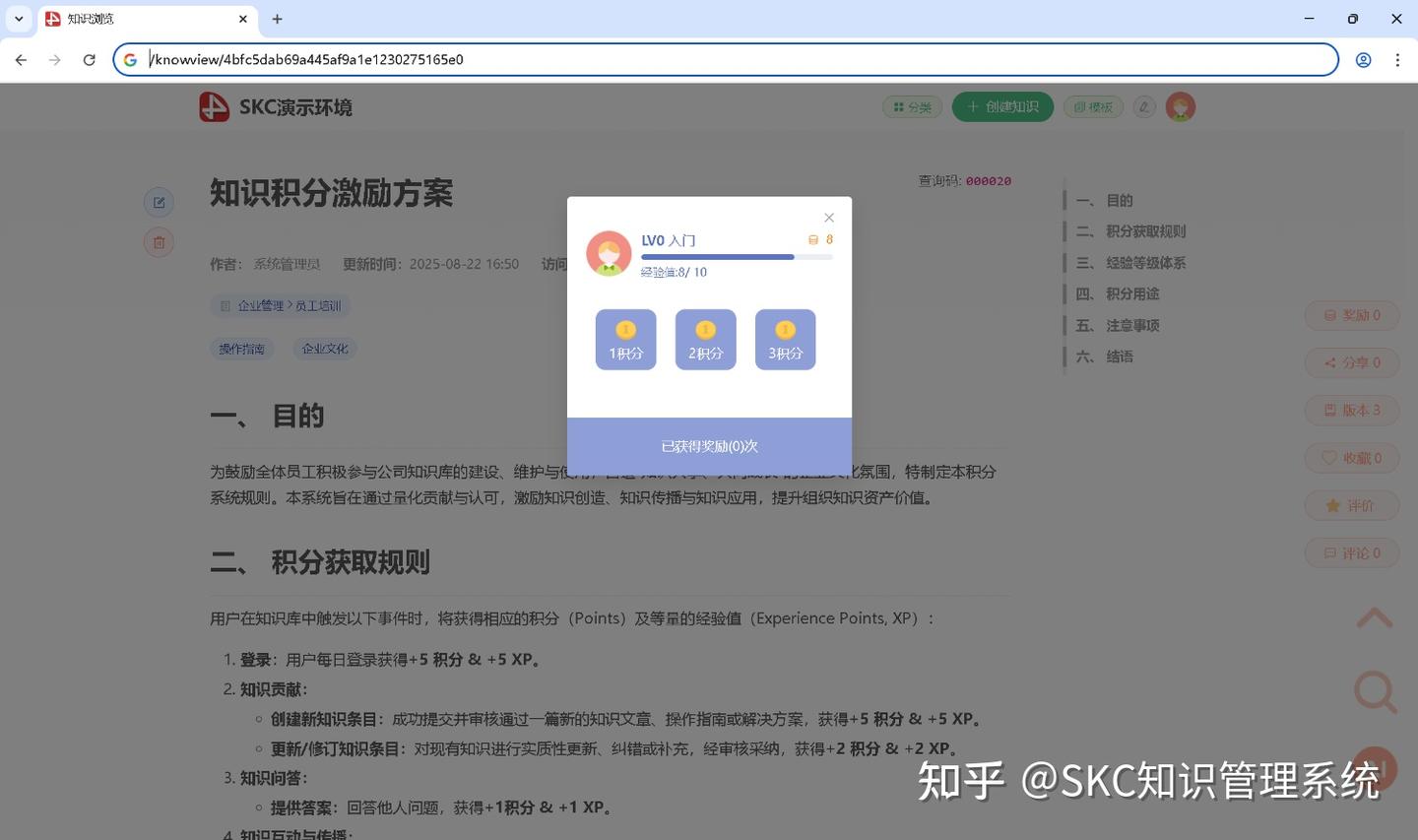Screen dimensions: 1418x840
Task: Jump to 二、积分获取规则 in the outline
Action: (x=1130, y=231)
